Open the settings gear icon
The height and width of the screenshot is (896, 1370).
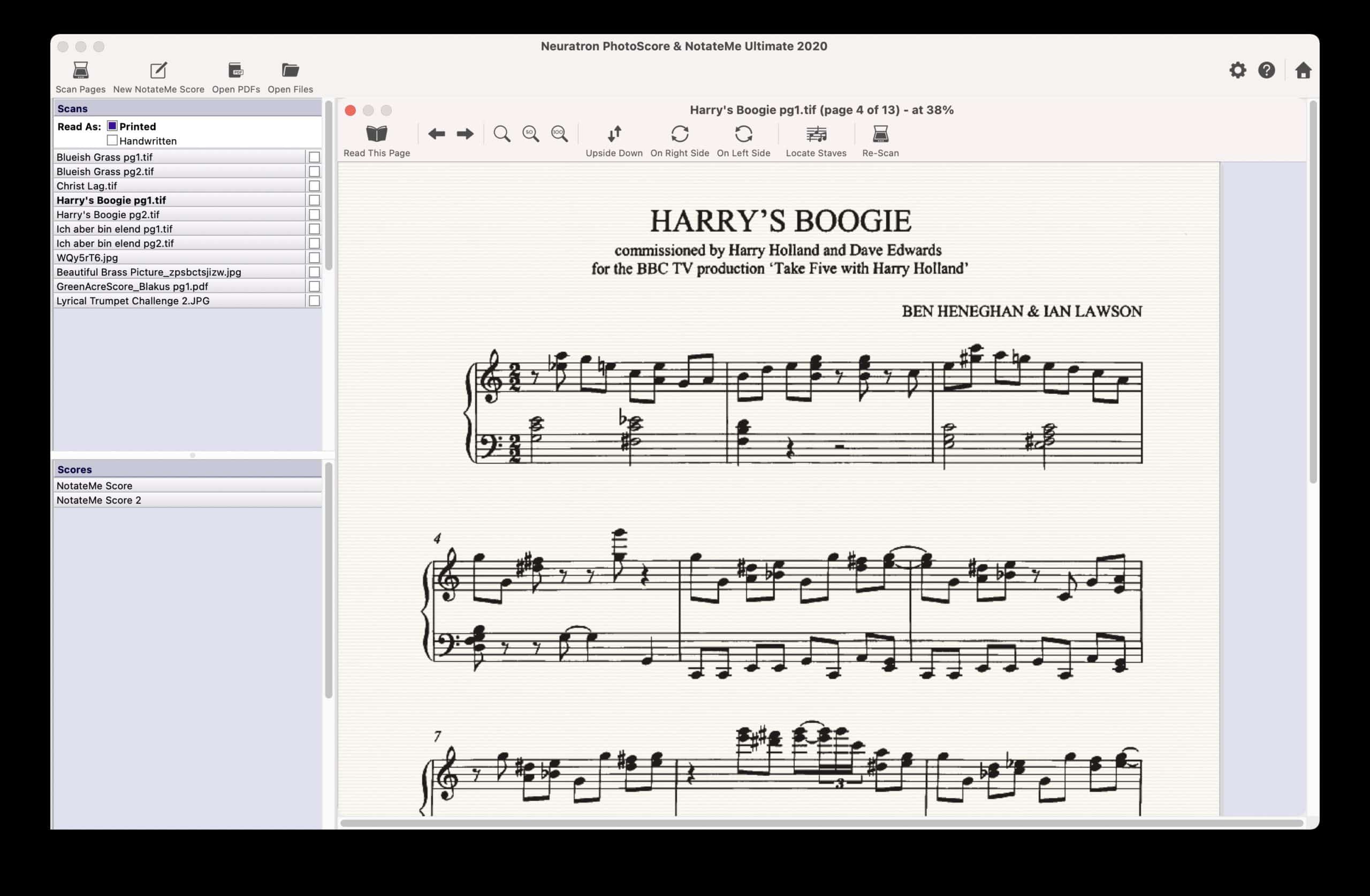point(1238,70)
